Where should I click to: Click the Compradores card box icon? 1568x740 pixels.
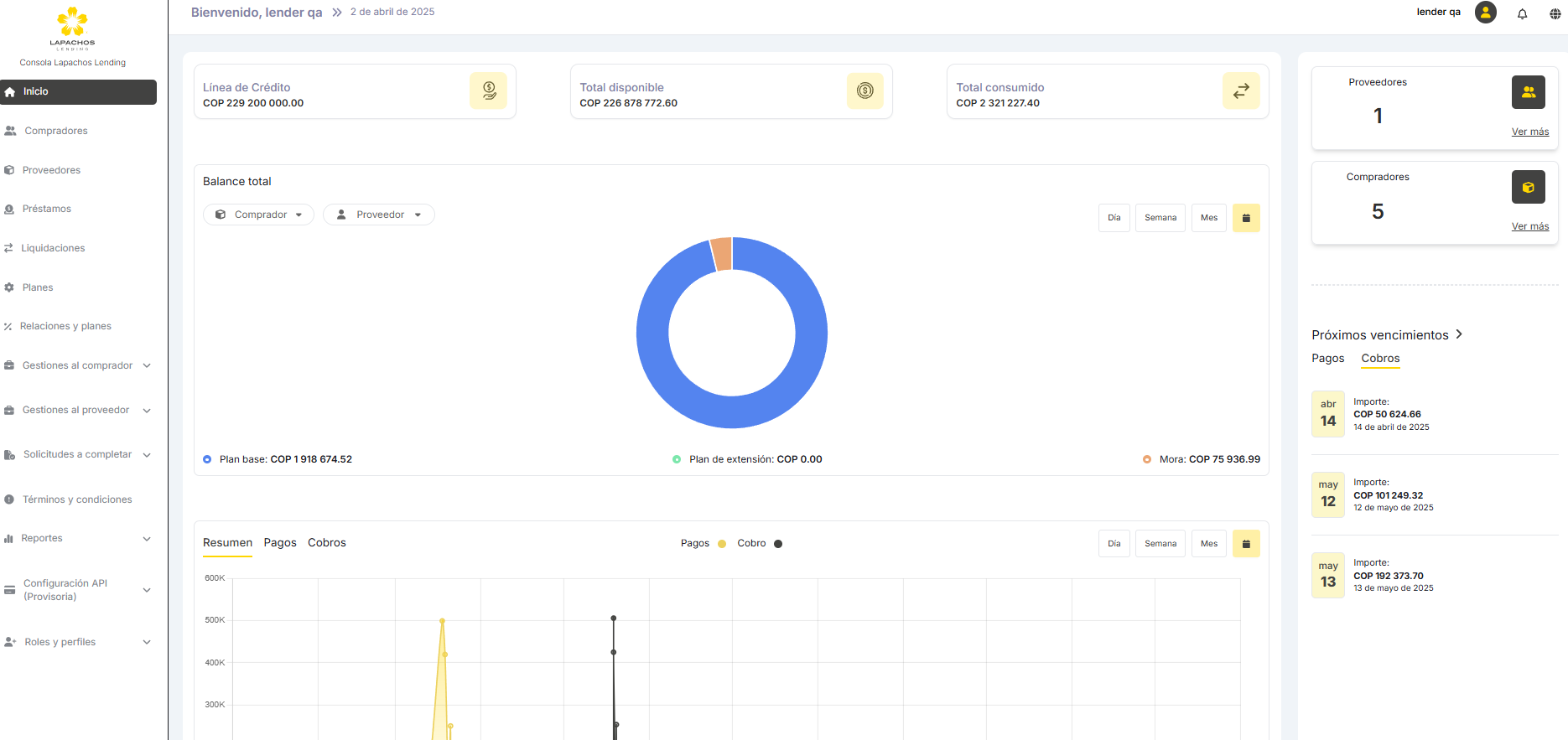tap(1528, 187)
